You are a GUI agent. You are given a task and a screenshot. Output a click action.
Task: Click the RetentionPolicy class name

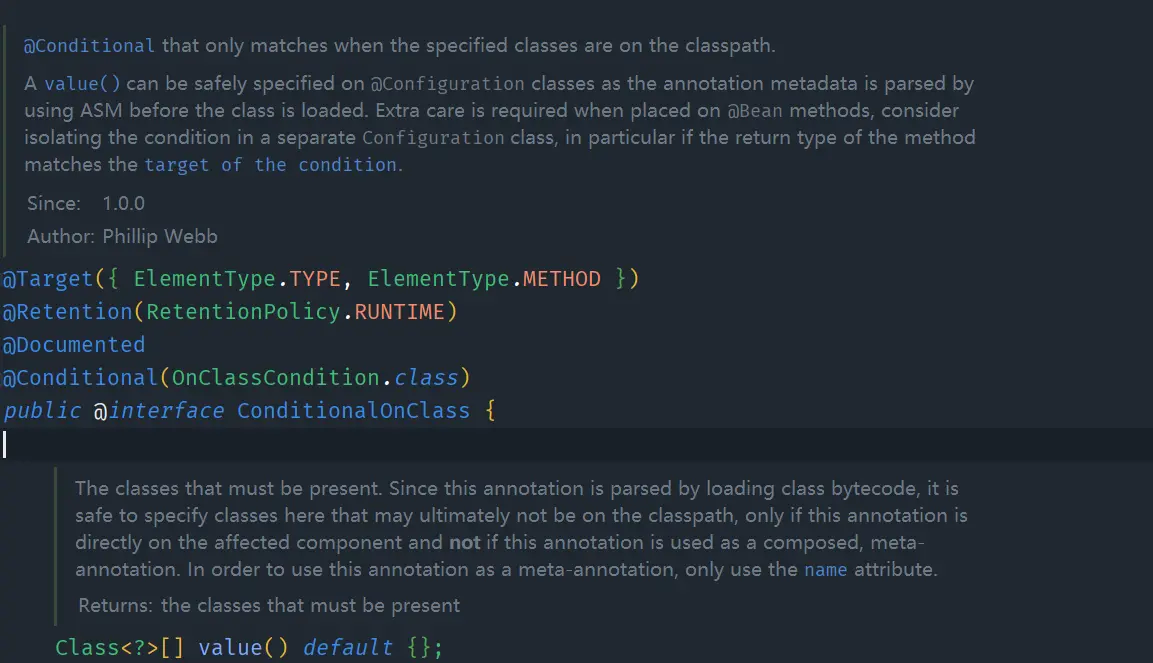click(x=243, y=312)
